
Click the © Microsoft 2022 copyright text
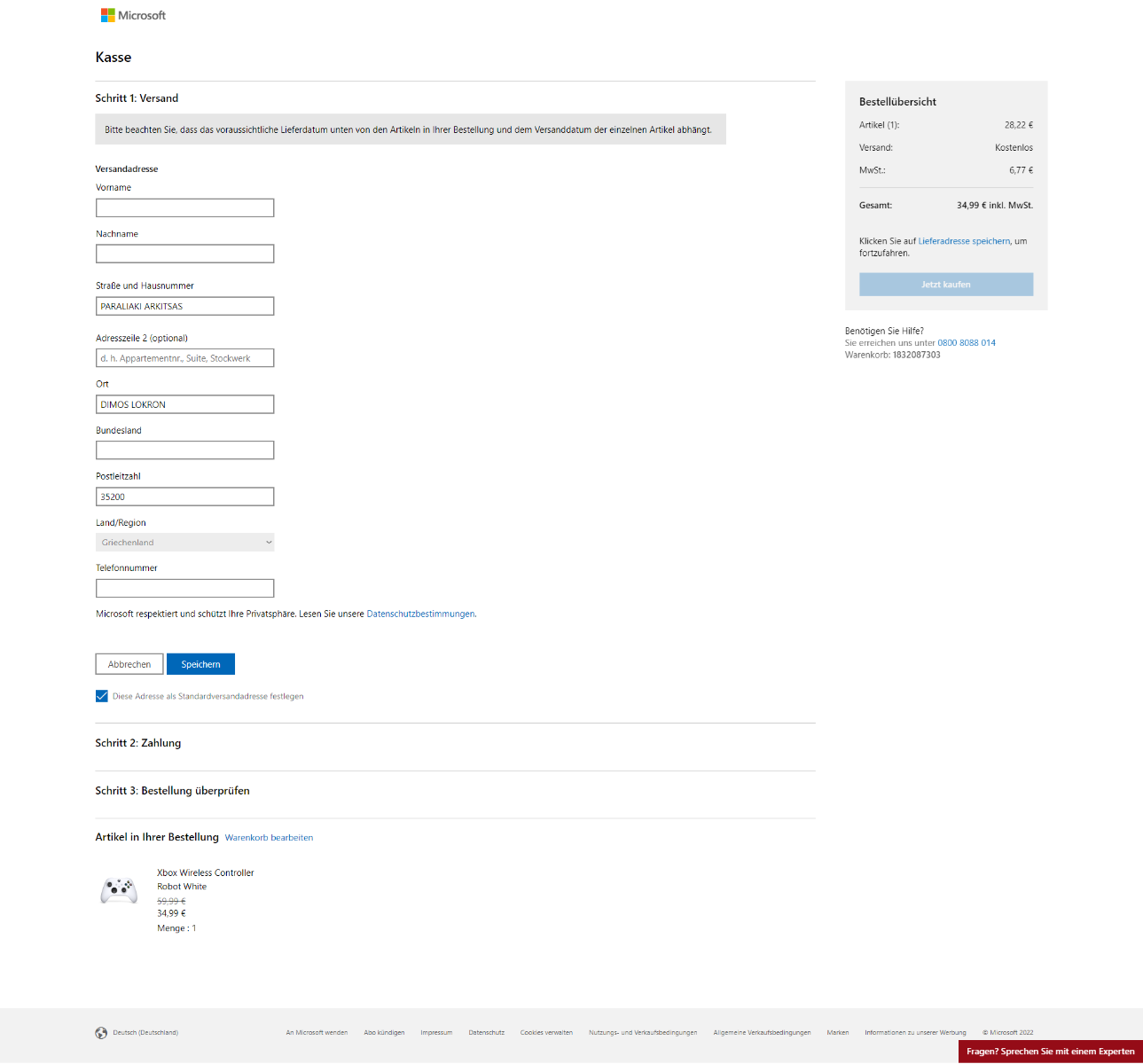click(x=1008, y=1033)
